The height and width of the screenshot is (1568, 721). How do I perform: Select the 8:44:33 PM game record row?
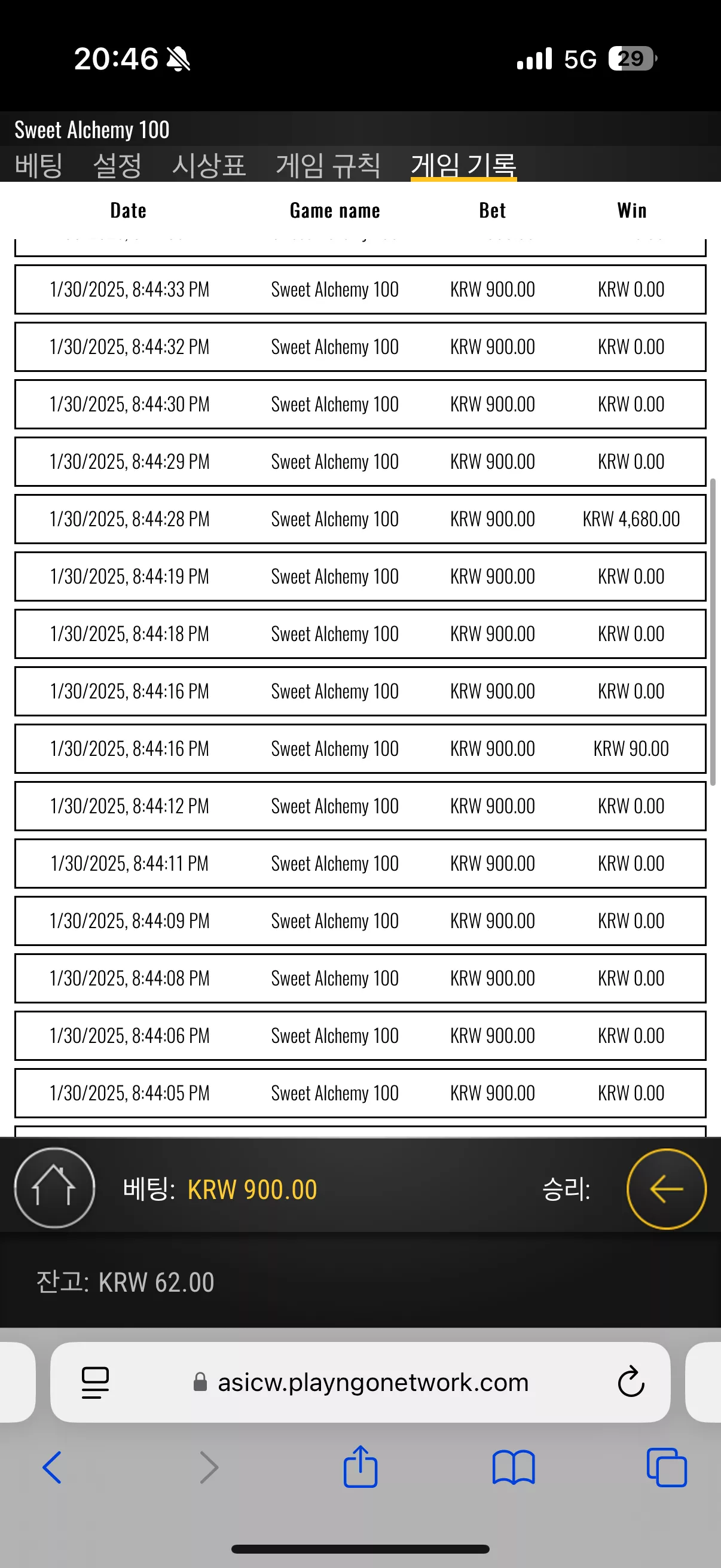coord(360,289)
